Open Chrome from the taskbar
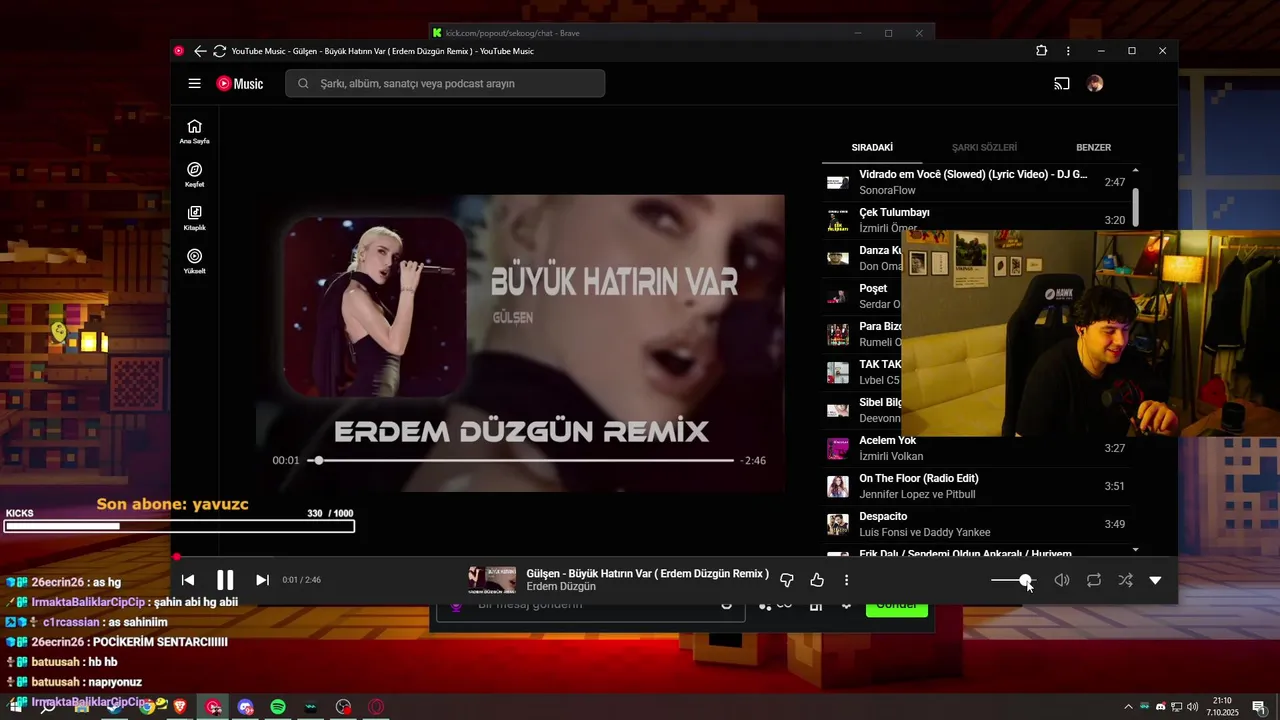The width and height of the screenshot is (1280, 720). tap(147, 707)
